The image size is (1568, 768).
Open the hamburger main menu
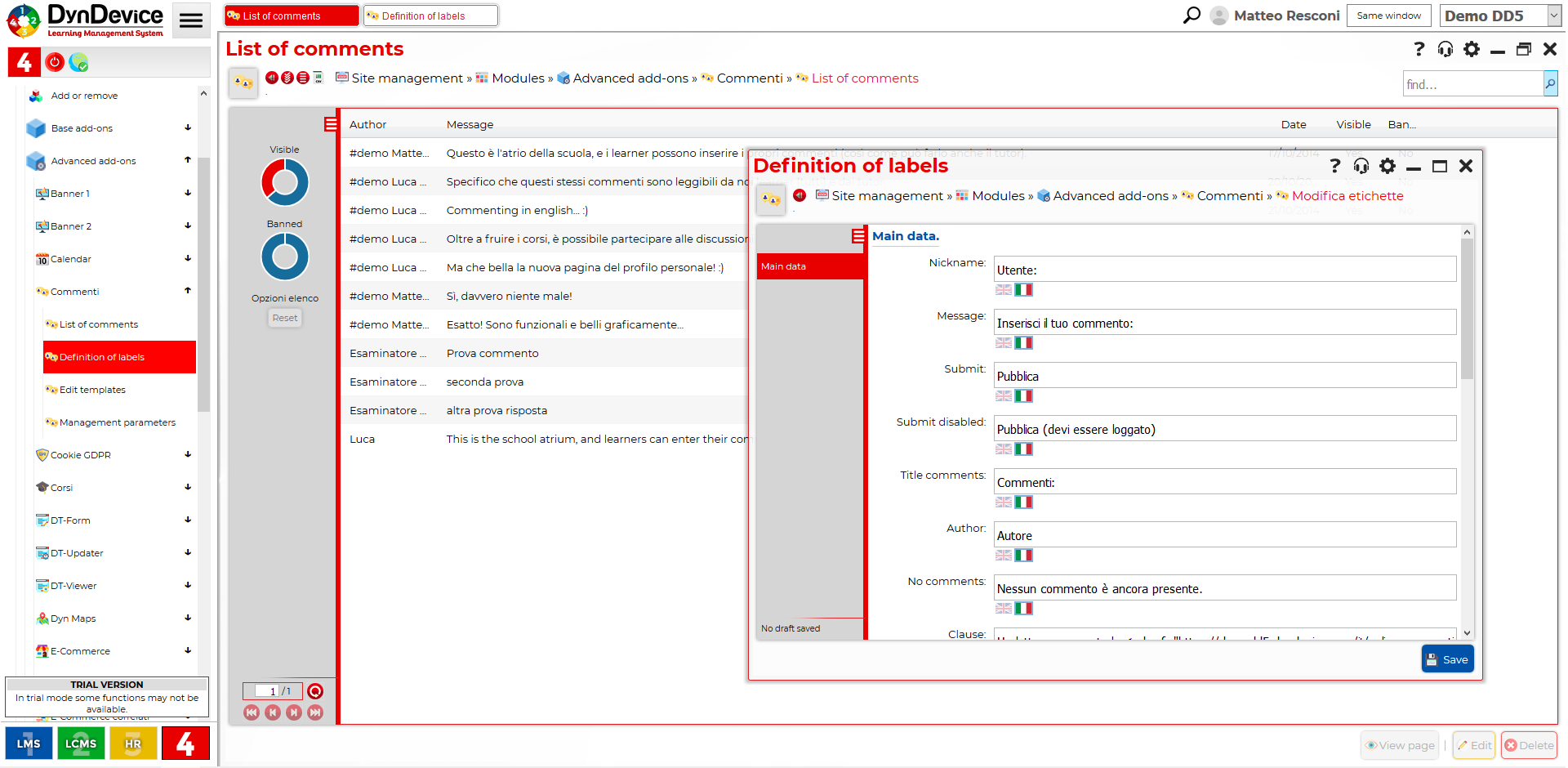point(191,20)
